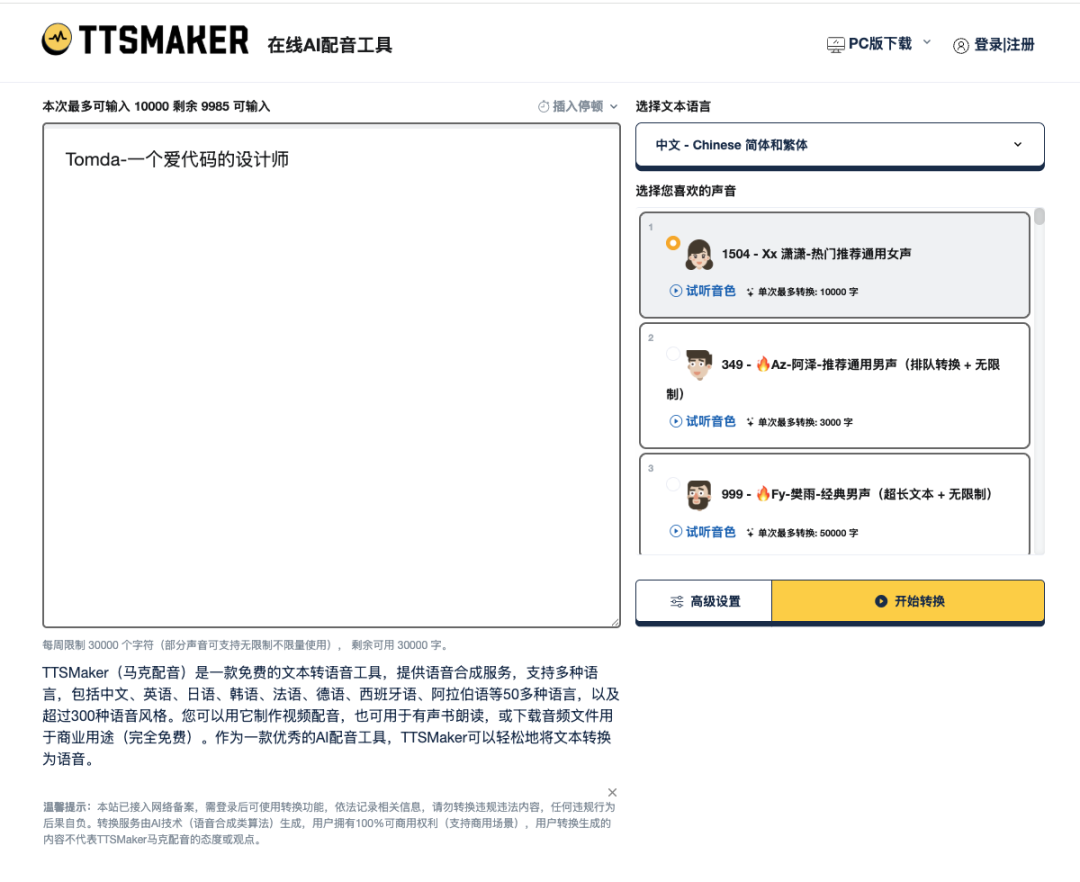Click the 本次最多可输入 10000 counter text

tap(156, 106)
